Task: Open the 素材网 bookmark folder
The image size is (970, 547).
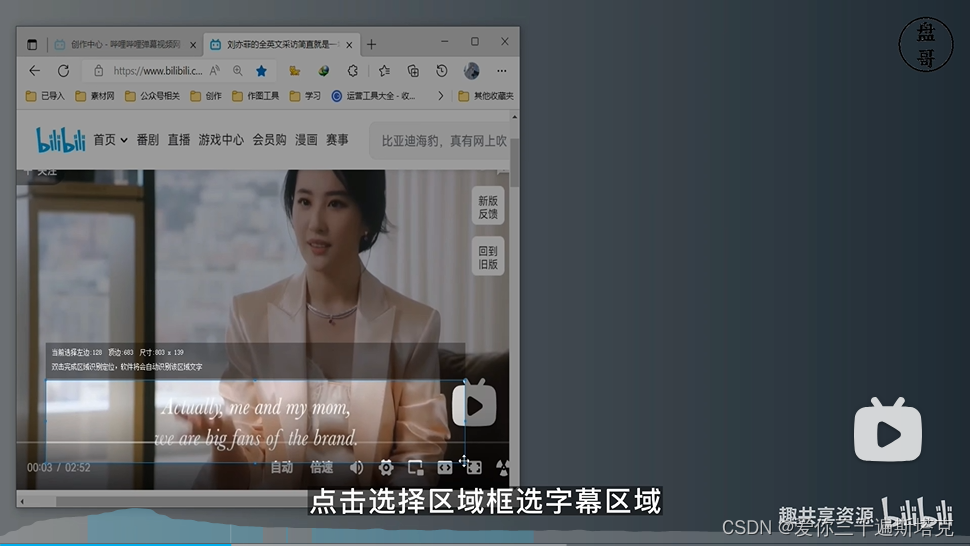Action: [x=95, y=96]
